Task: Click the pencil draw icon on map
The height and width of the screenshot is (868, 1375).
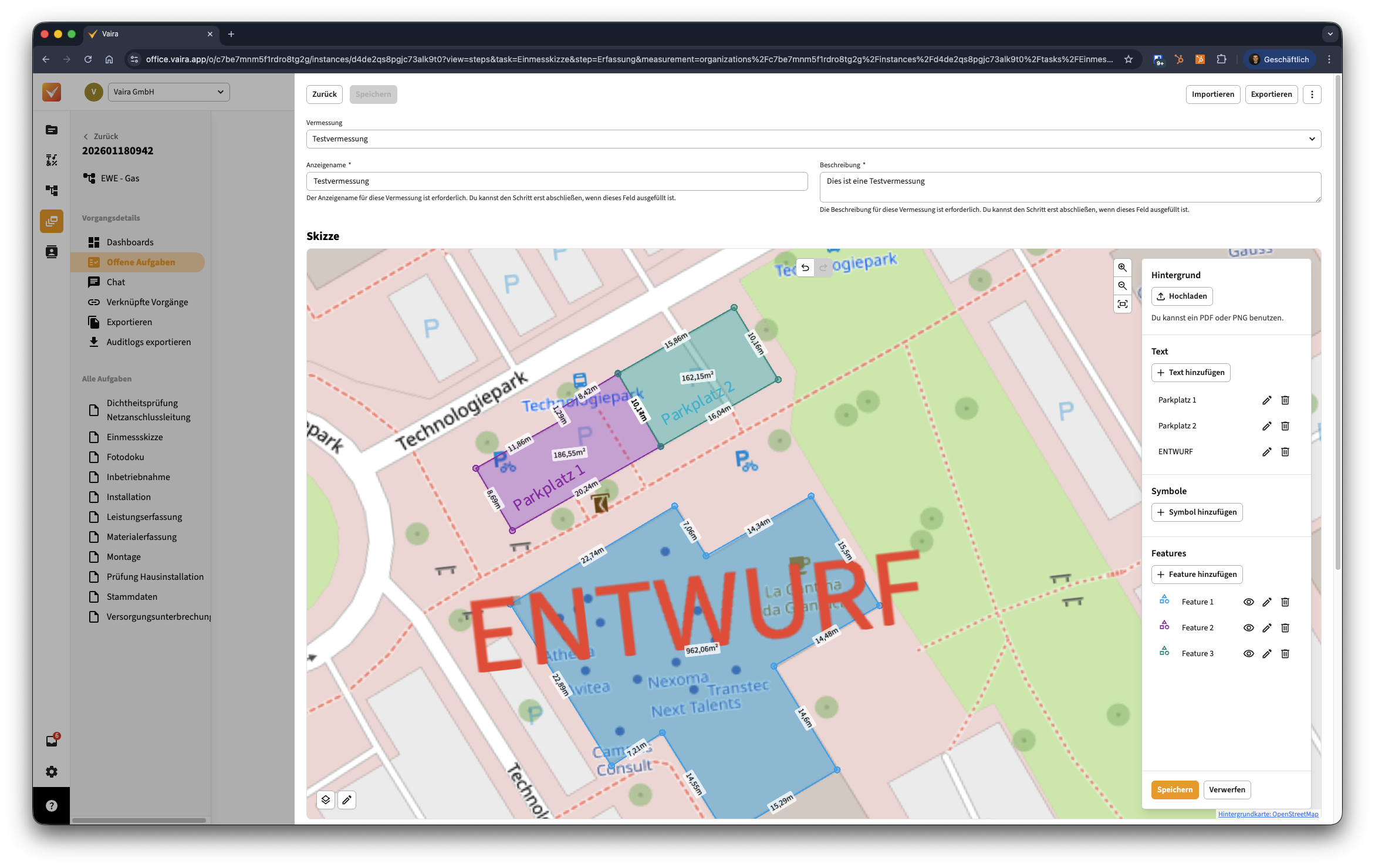Action: pos(347,800)
